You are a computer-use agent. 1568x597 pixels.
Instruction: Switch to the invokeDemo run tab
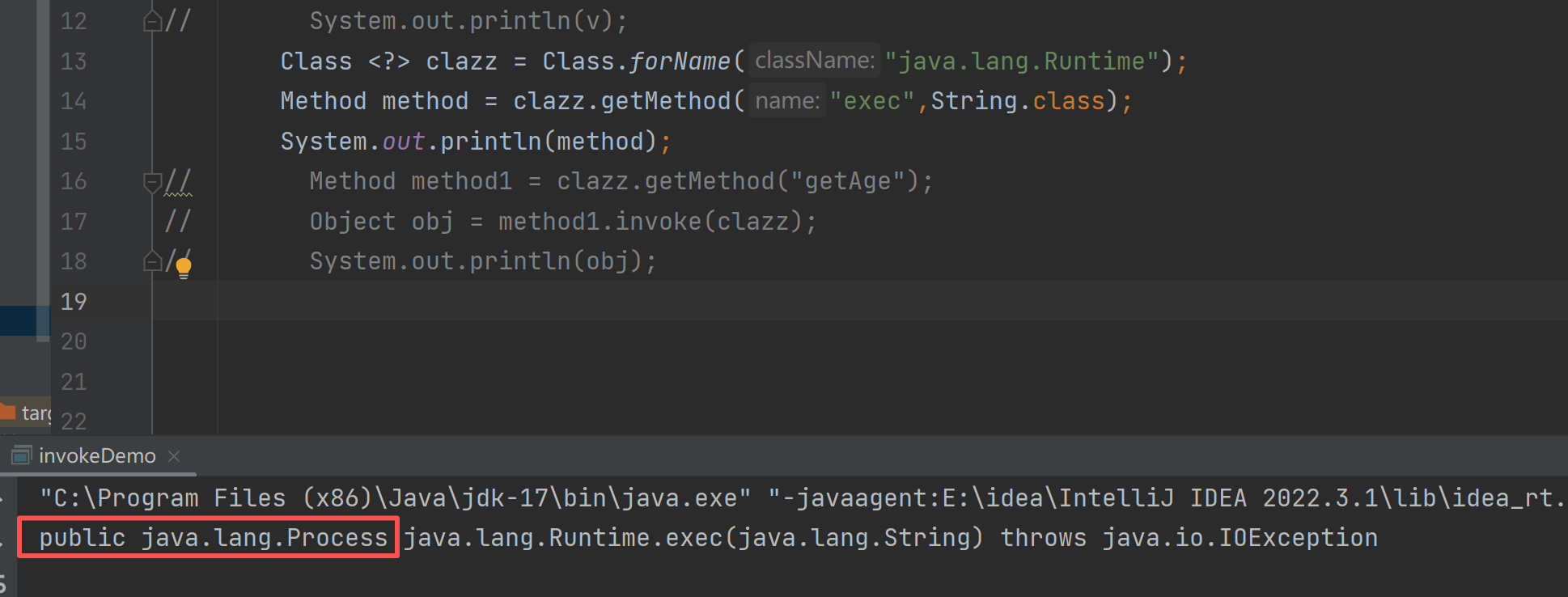pos(97,456)
